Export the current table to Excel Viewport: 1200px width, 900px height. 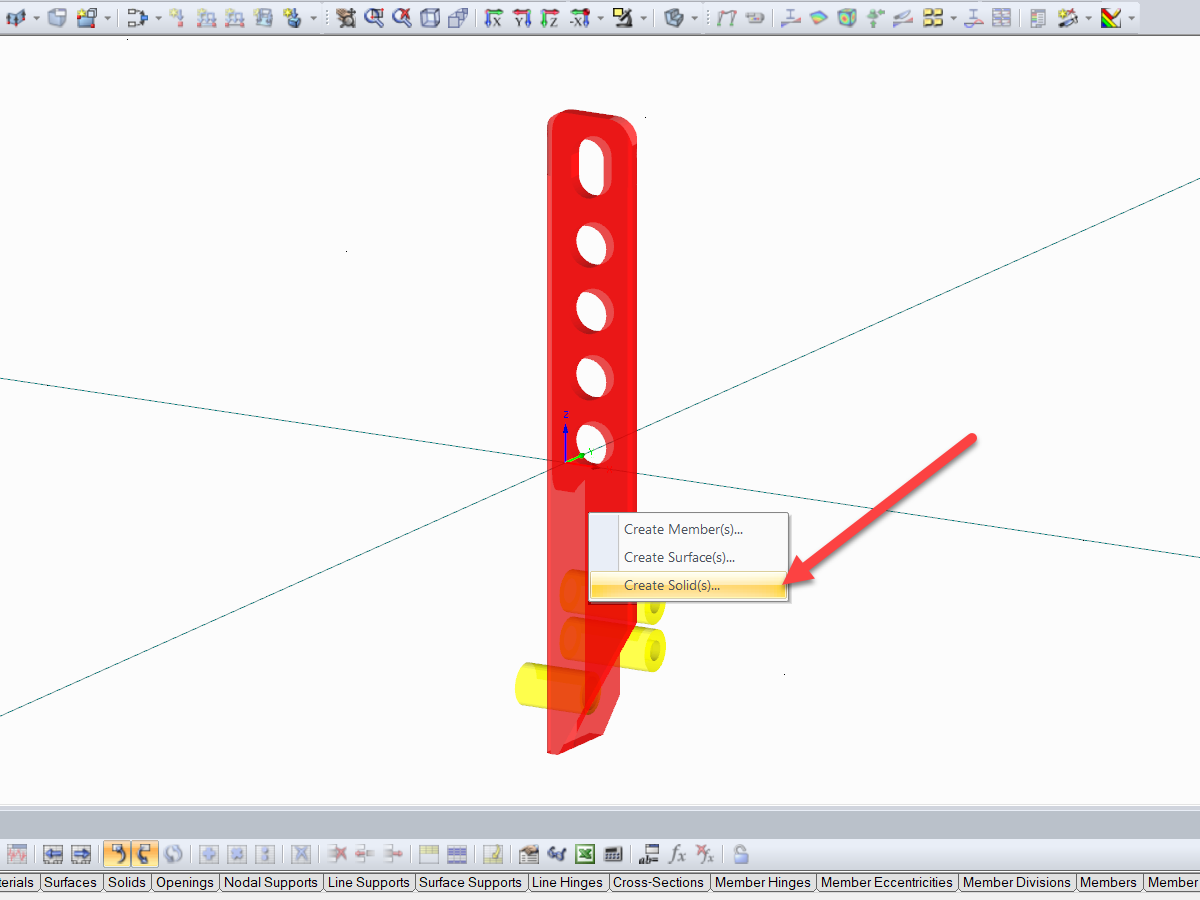585,854
